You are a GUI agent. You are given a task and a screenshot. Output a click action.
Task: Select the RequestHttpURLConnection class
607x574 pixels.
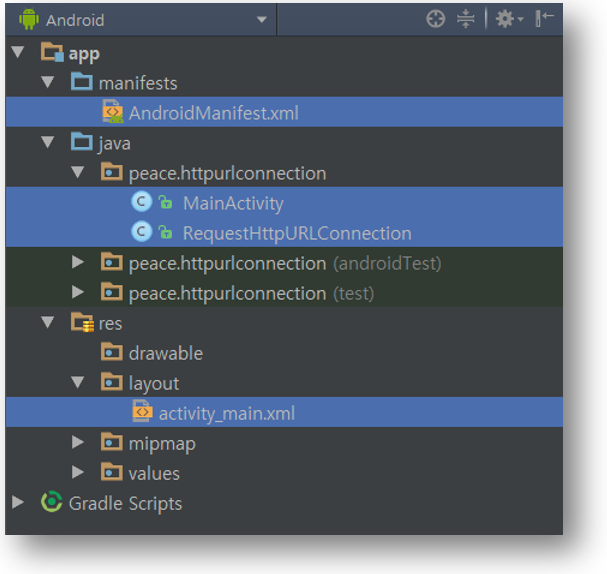tap(297, 233)
